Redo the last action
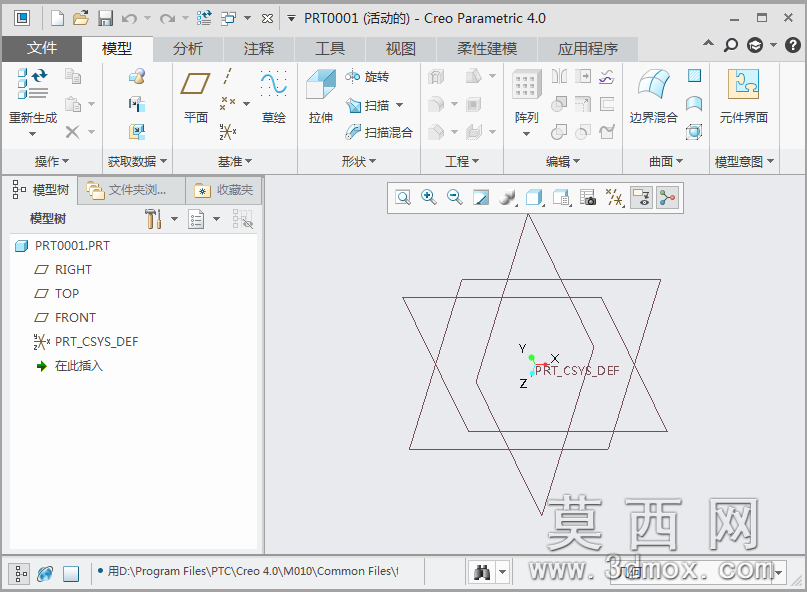This screenshot has width=807, height=592. click(x=167, y=19)
